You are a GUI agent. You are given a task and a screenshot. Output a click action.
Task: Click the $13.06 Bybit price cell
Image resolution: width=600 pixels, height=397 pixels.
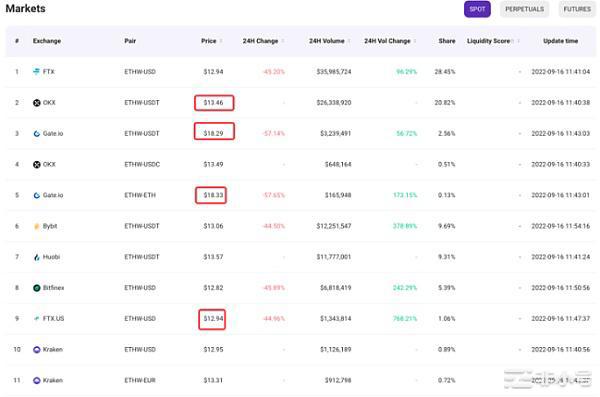[214, 226]
